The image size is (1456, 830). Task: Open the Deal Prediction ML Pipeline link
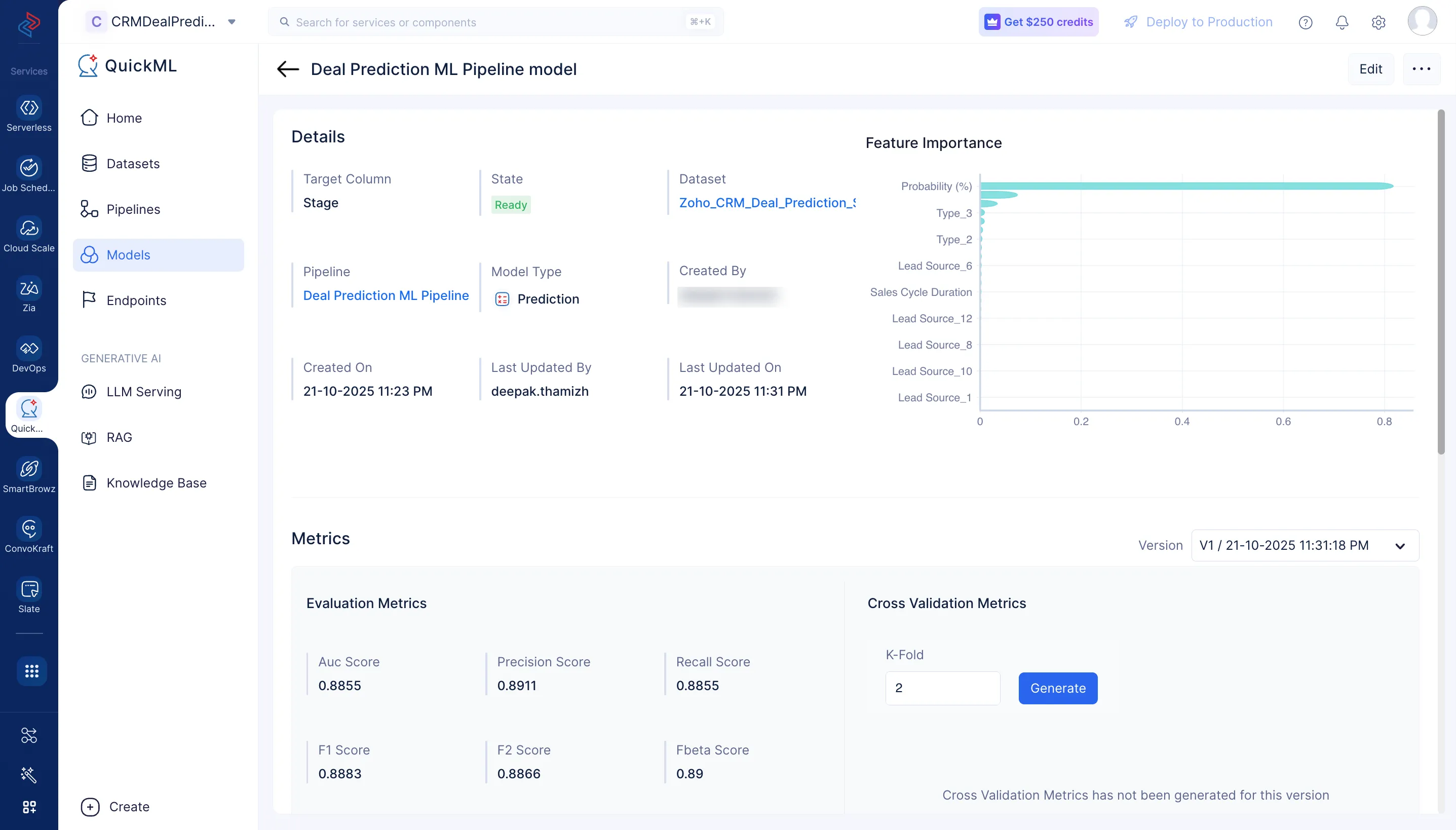(386, 295)
